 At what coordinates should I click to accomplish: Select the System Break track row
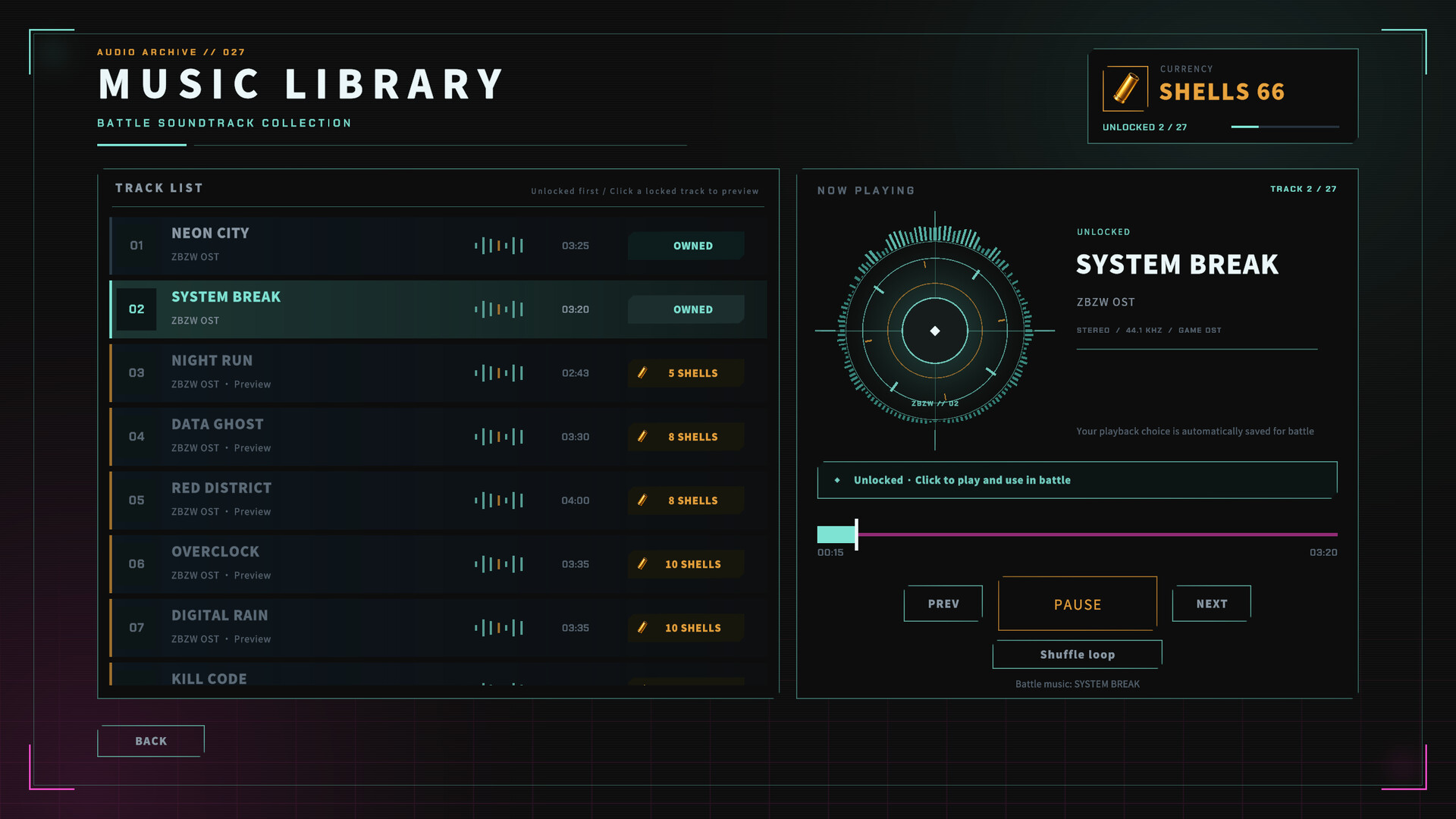(438, 309)
